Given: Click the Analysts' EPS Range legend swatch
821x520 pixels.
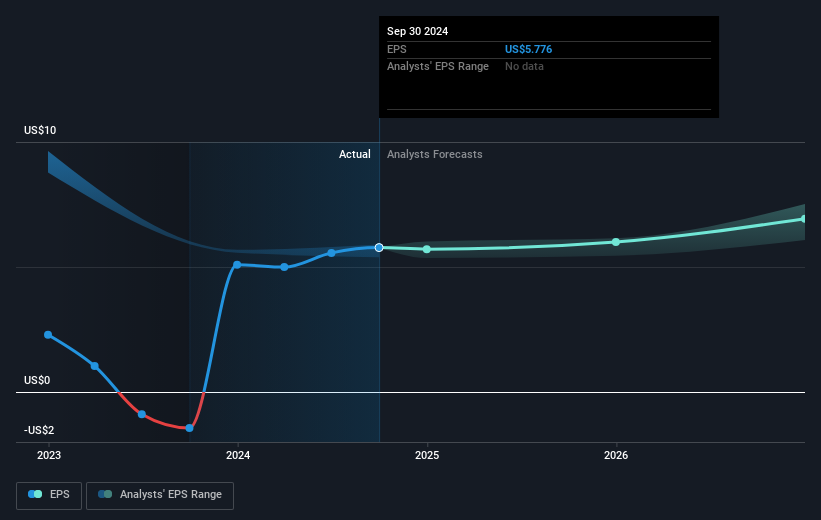Looking at the screenshot, I should [105, 494].
